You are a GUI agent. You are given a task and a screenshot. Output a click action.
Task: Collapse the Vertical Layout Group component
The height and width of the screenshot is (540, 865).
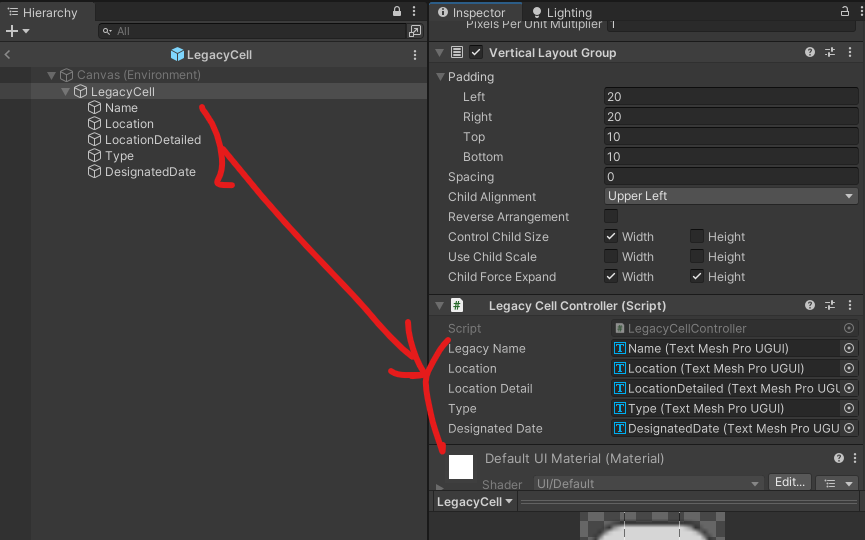point(440,53)
